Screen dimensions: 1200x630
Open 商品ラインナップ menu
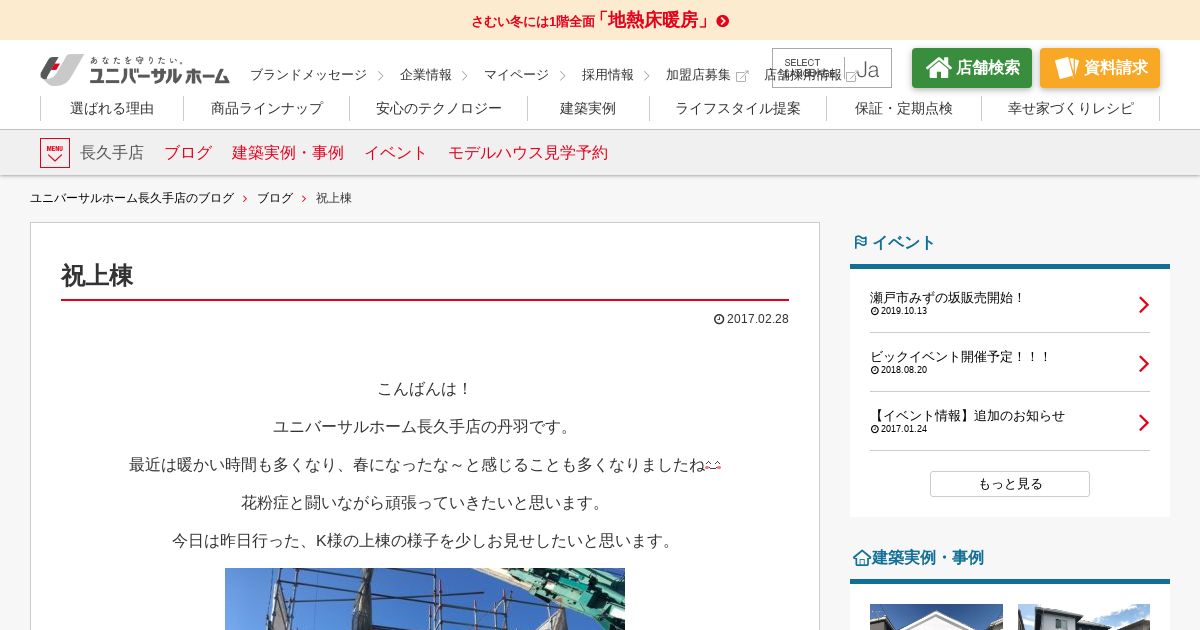(x=267, y=108)
